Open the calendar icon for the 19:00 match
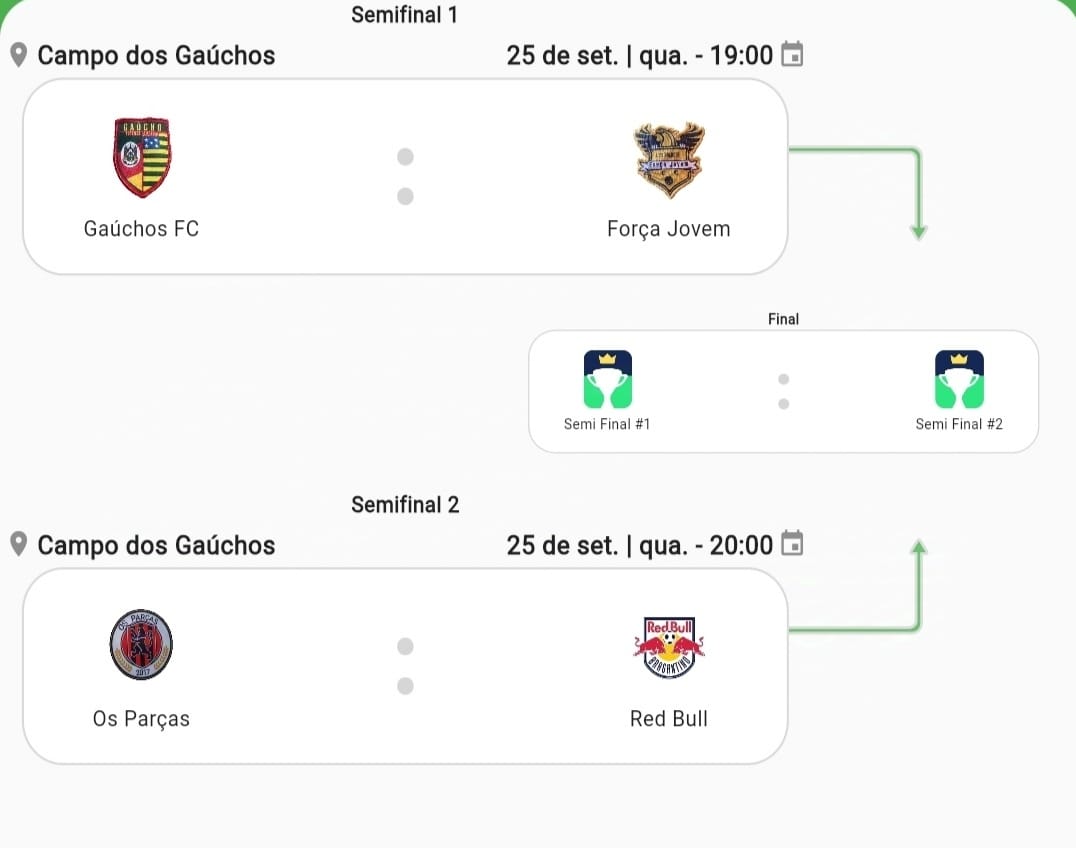The image size is (1076, 848). 794,55
